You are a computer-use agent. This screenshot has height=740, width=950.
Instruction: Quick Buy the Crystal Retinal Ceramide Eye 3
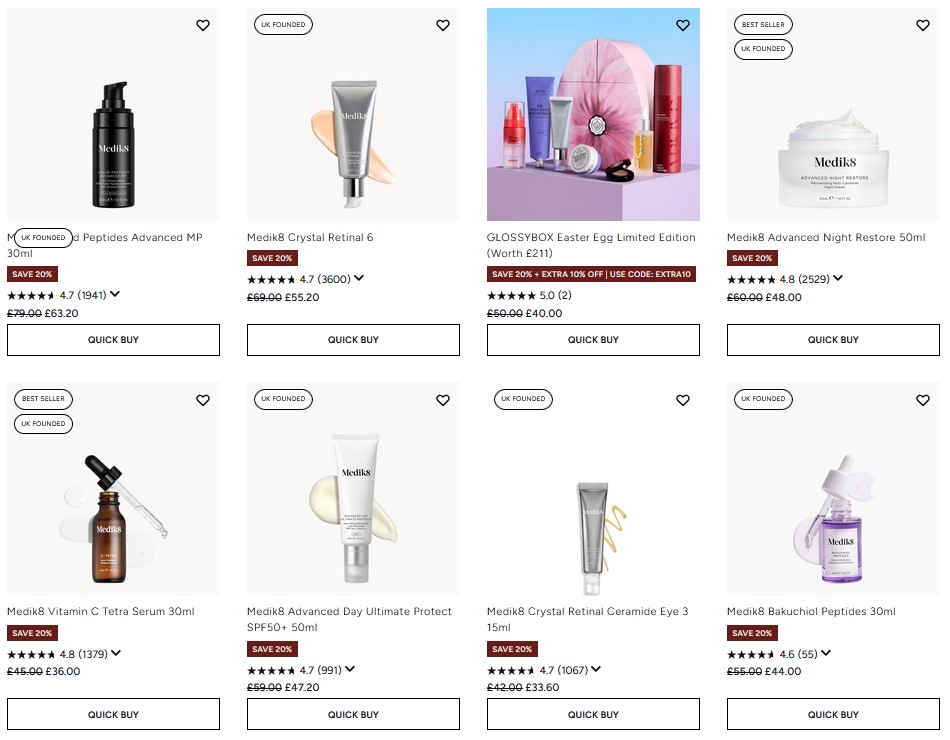pos(593,714)
